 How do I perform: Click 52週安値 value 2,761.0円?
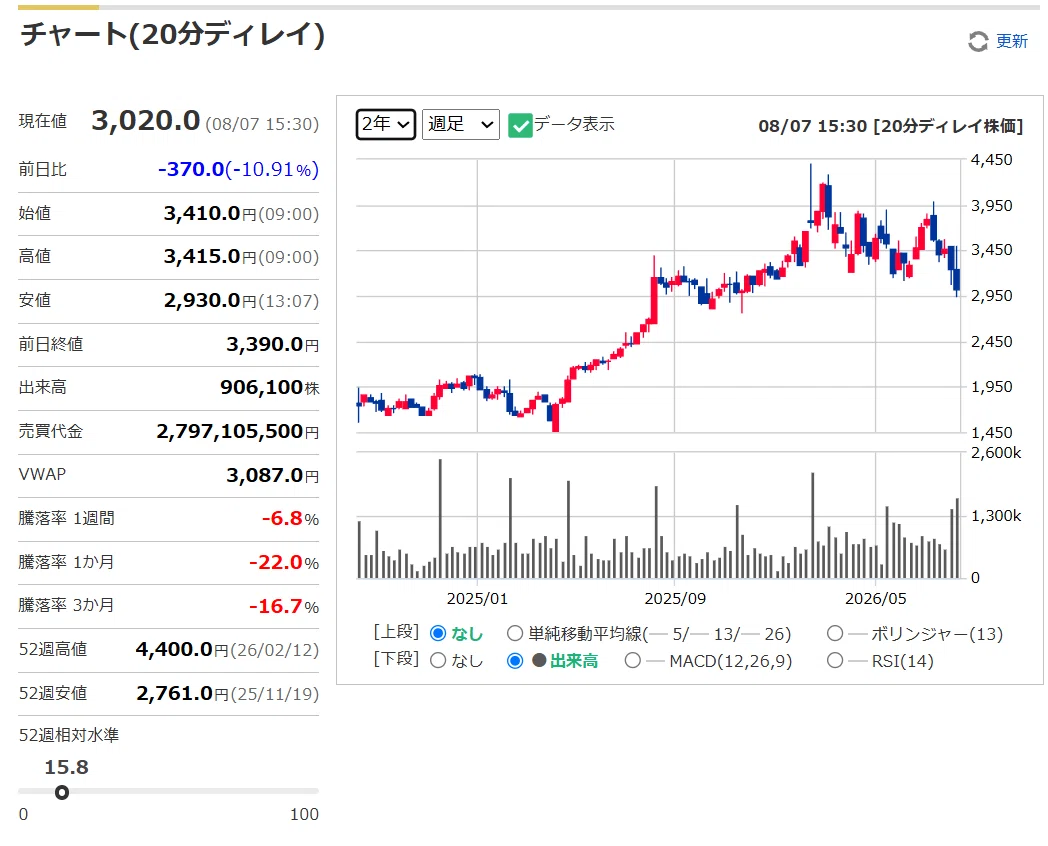click(x=182, y=694)
